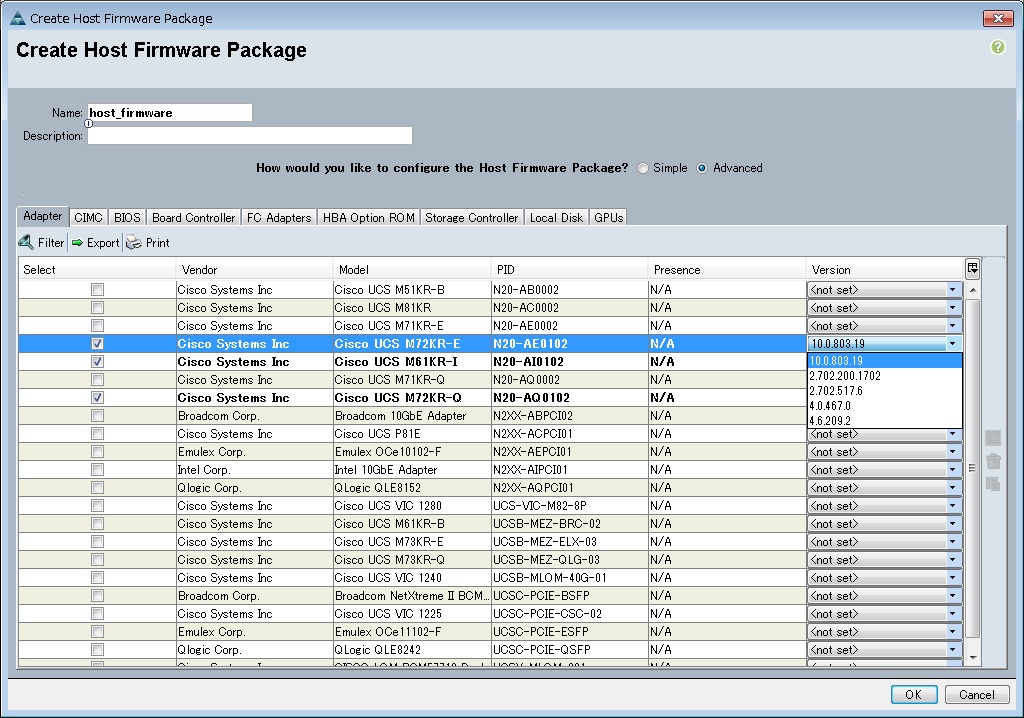Screen dimensions: 1024x718
Task: Open version dropdown for QLogic QLE8242
Action: click(x=952, y=649)
